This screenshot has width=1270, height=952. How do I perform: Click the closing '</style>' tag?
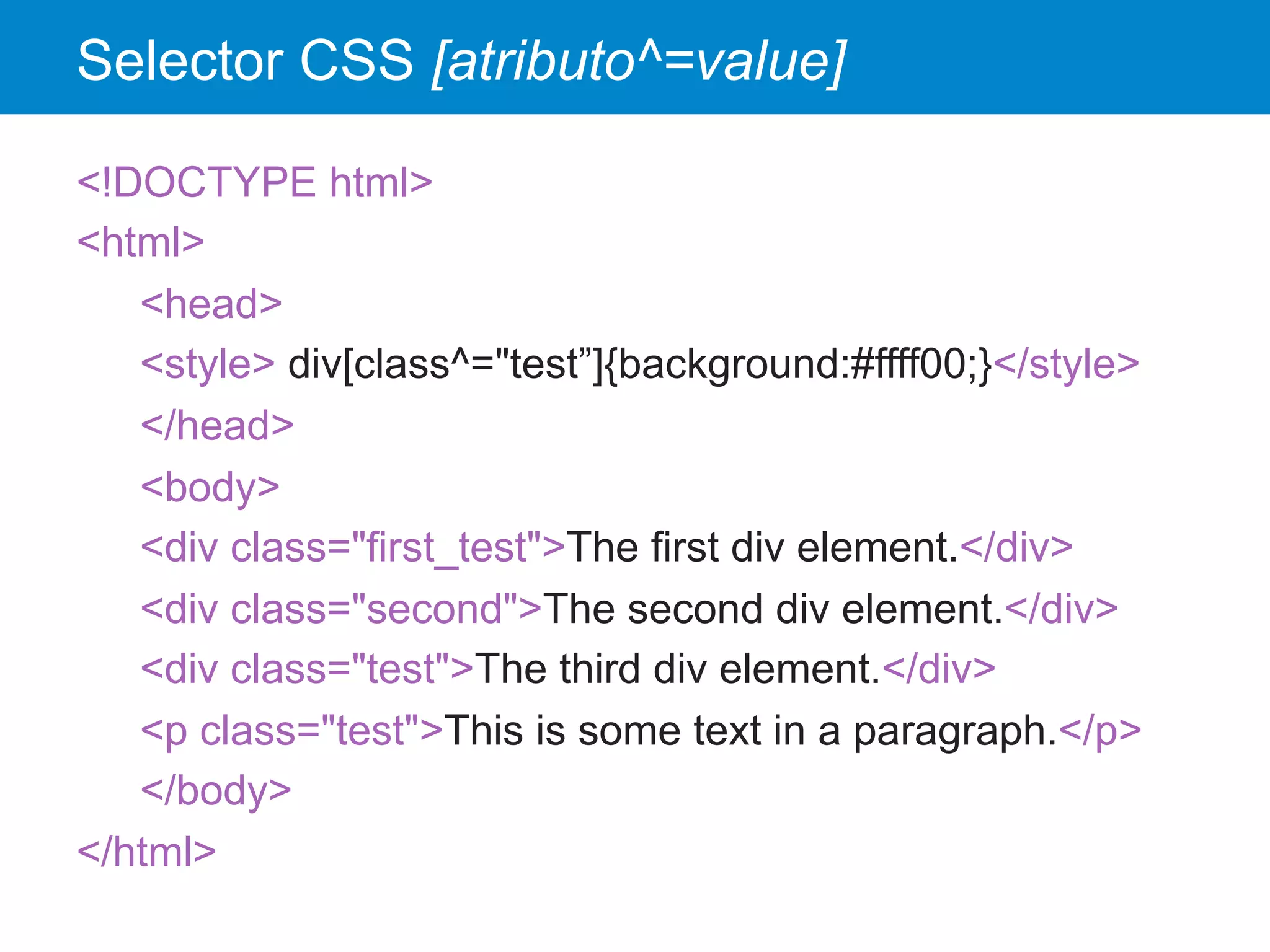click(x=1067, y=364)
